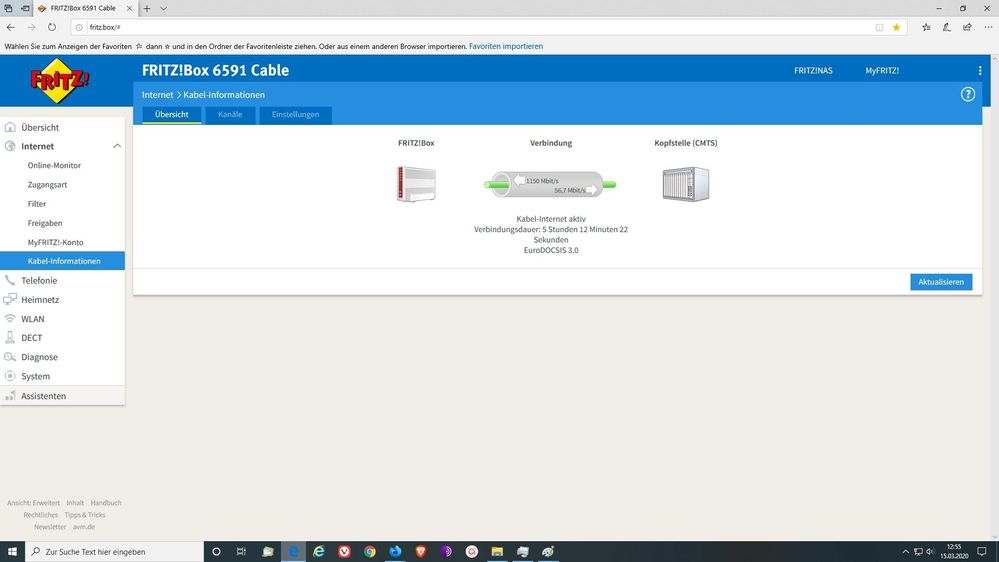
Task: Go back in browser history
Action: click(x=11, y=27)
